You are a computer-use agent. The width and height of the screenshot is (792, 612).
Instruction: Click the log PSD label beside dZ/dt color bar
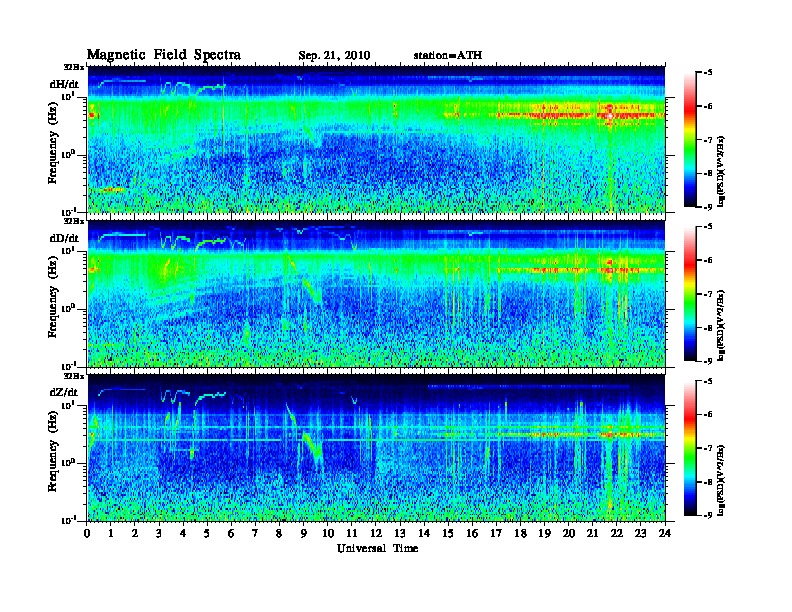pos(722,480)
